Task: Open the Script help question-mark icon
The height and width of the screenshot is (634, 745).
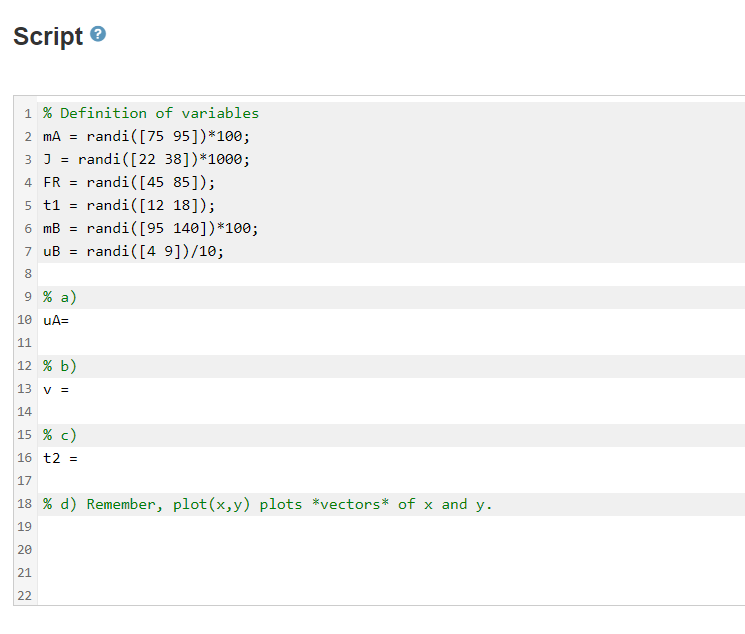Action: (x=98, y=34)
